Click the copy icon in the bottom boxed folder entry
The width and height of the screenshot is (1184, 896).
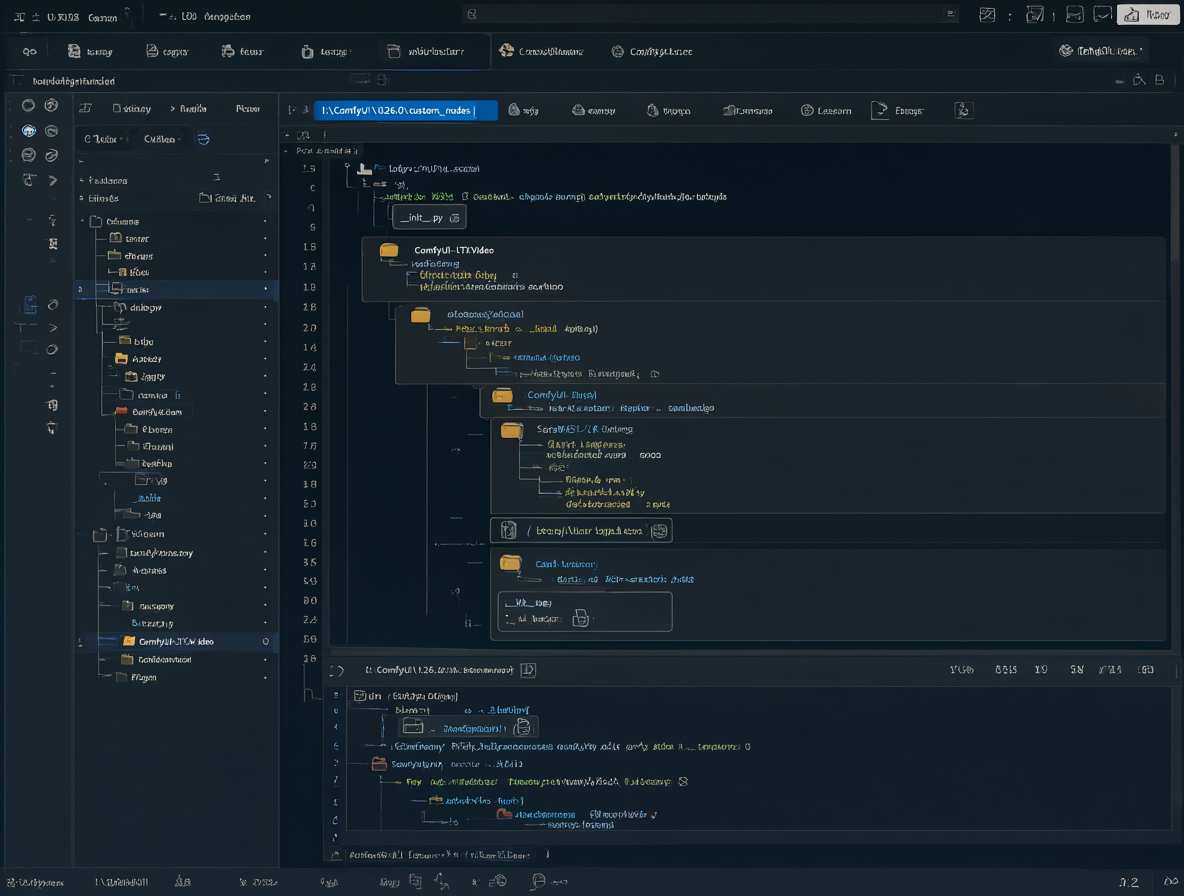[x=523, y=728]
